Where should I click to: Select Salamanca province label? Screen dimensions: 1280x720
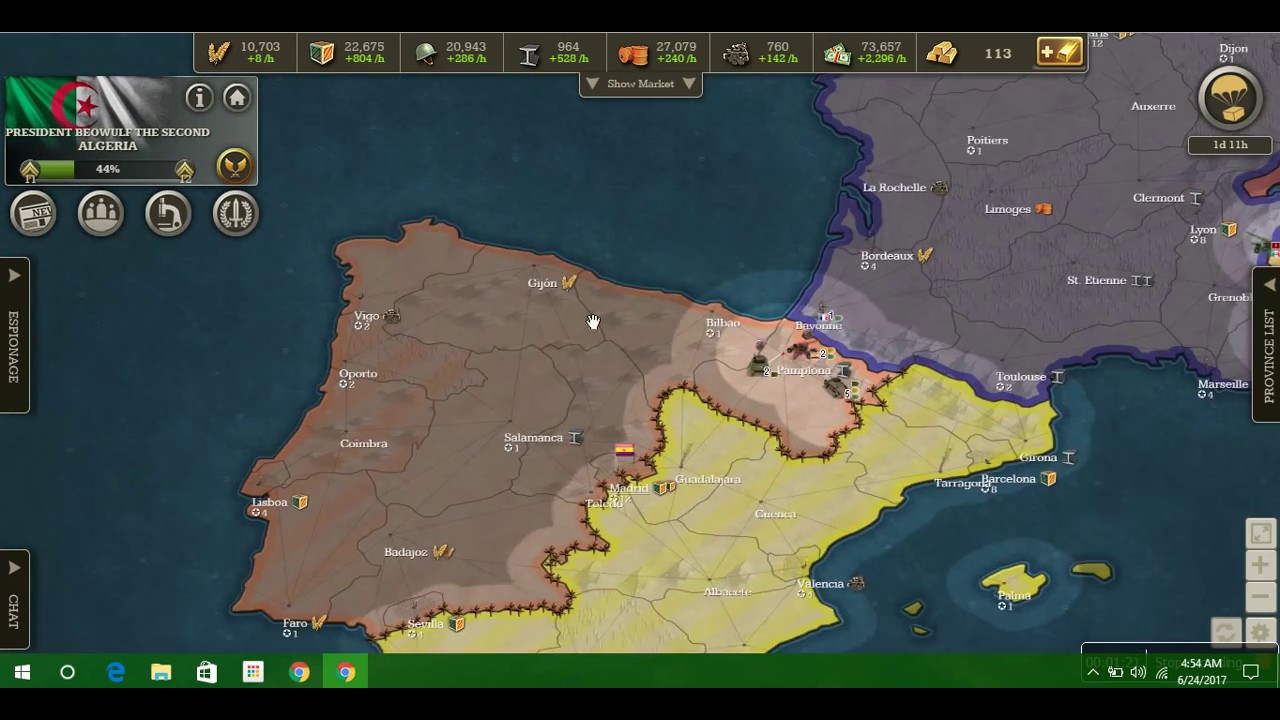(x=533, y=437)
